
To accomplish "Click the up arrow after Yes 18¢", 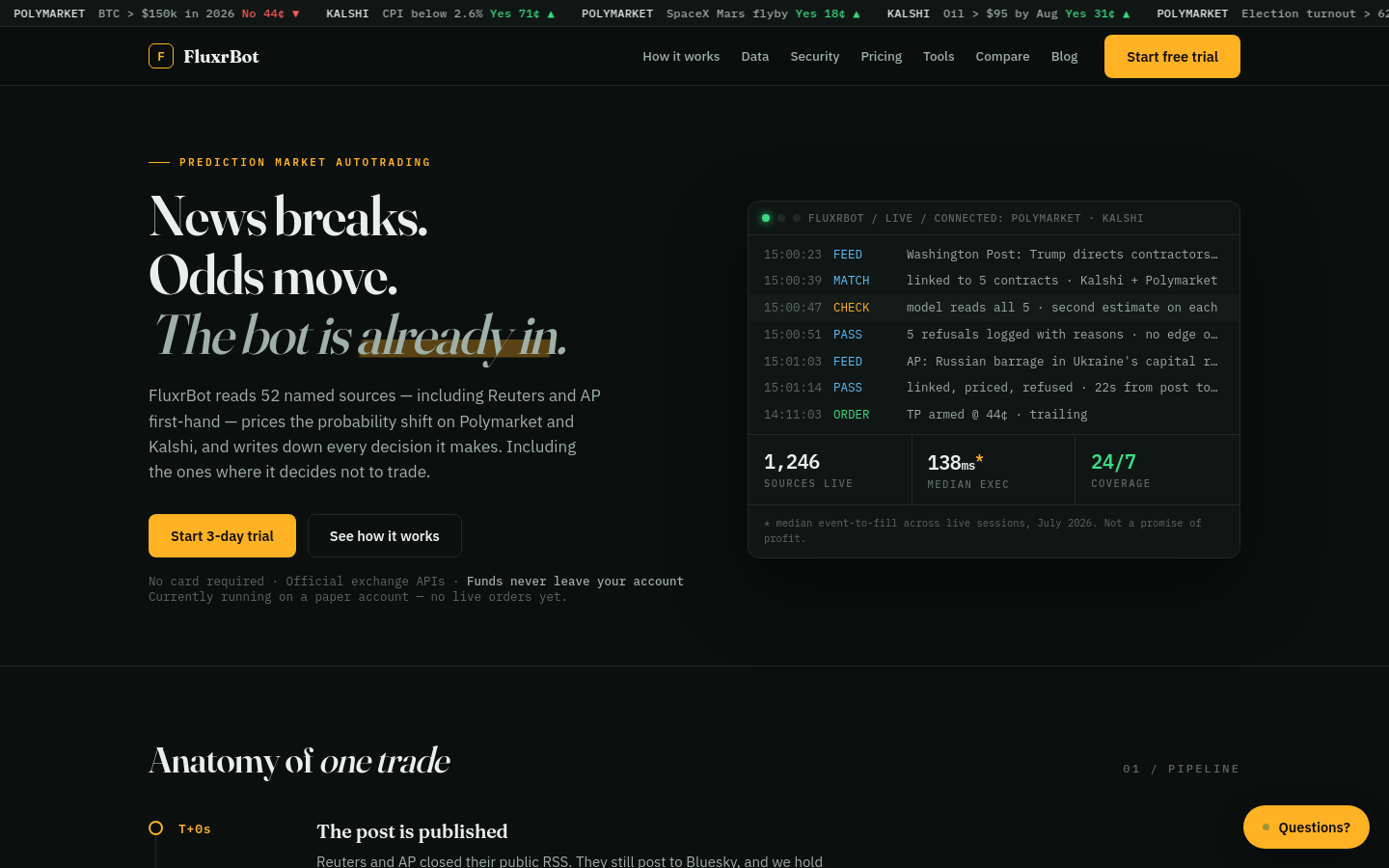I will coord(856,14).
